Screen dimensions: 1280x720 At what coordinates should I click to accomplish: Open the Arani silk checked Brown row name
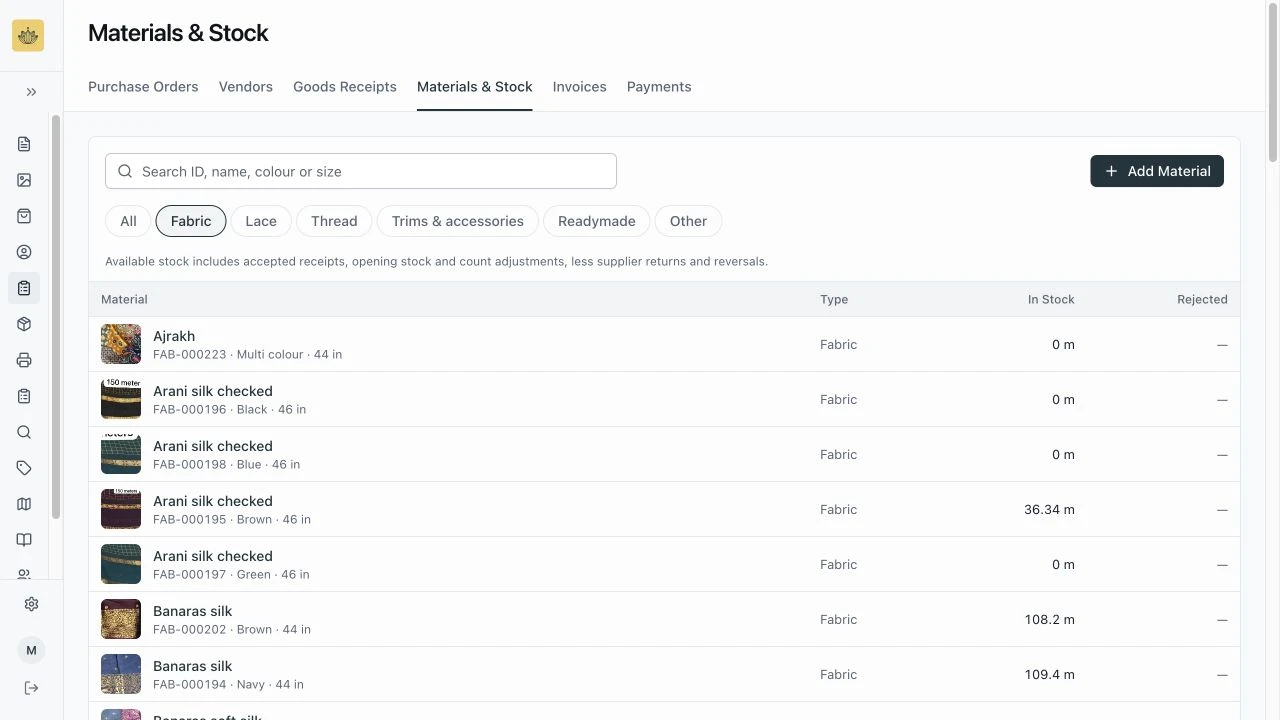(213, 501)
